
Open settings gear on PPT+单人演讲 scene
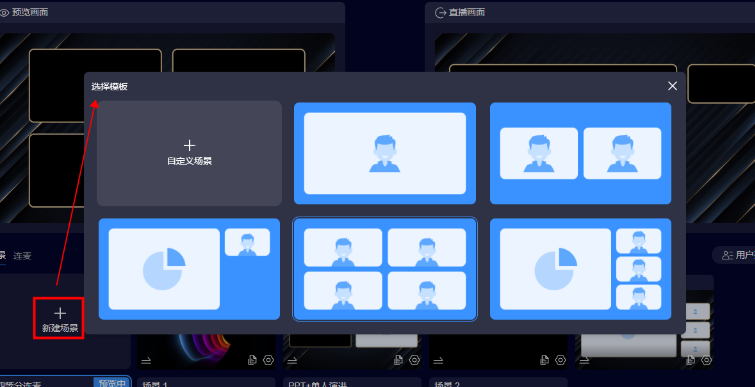(x=414, y=360)
